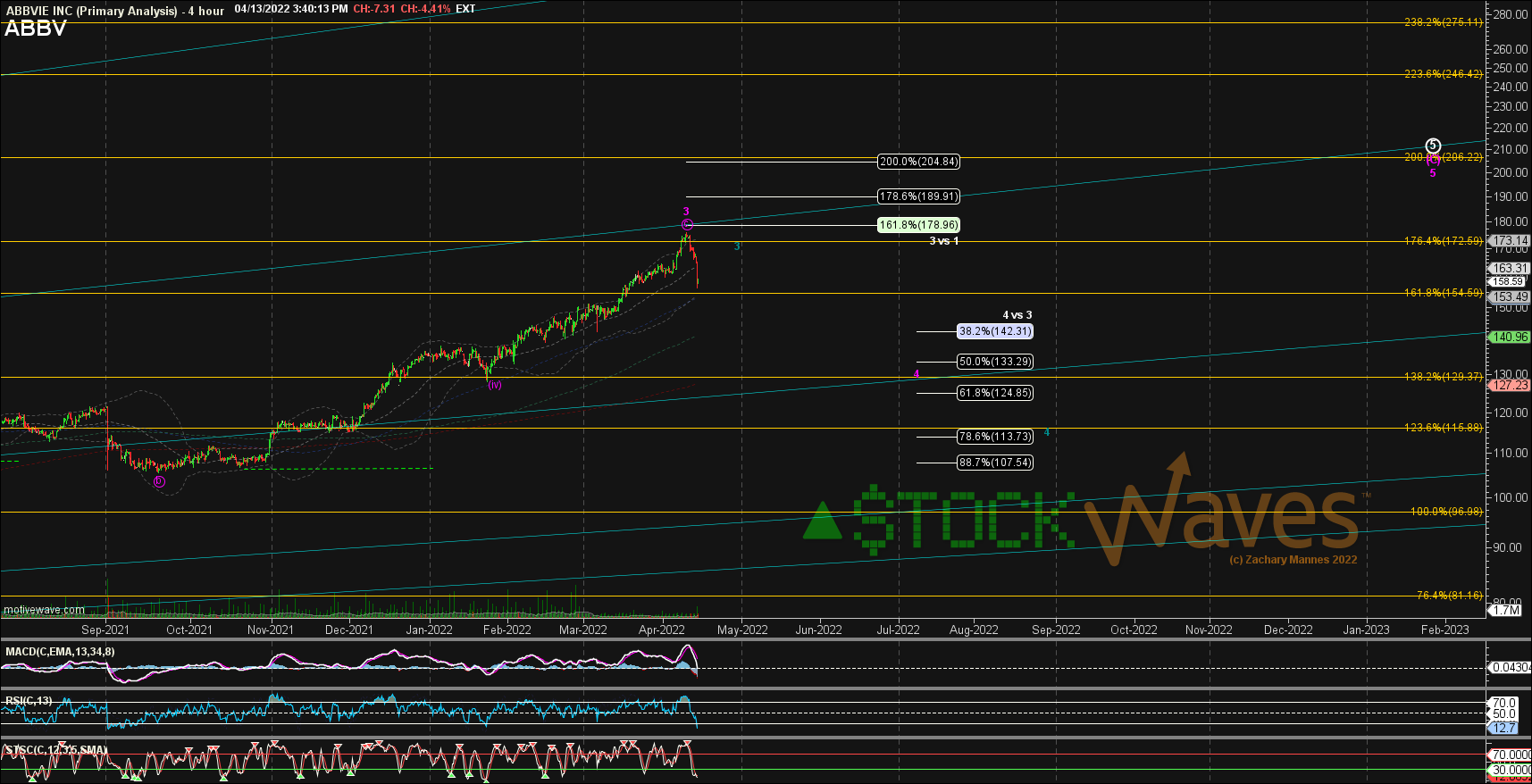Image resolution: width=1532 pixels, height=784 pixels.
Task: Click the 153.49 price axis tag
Action: pos(1510,297)
